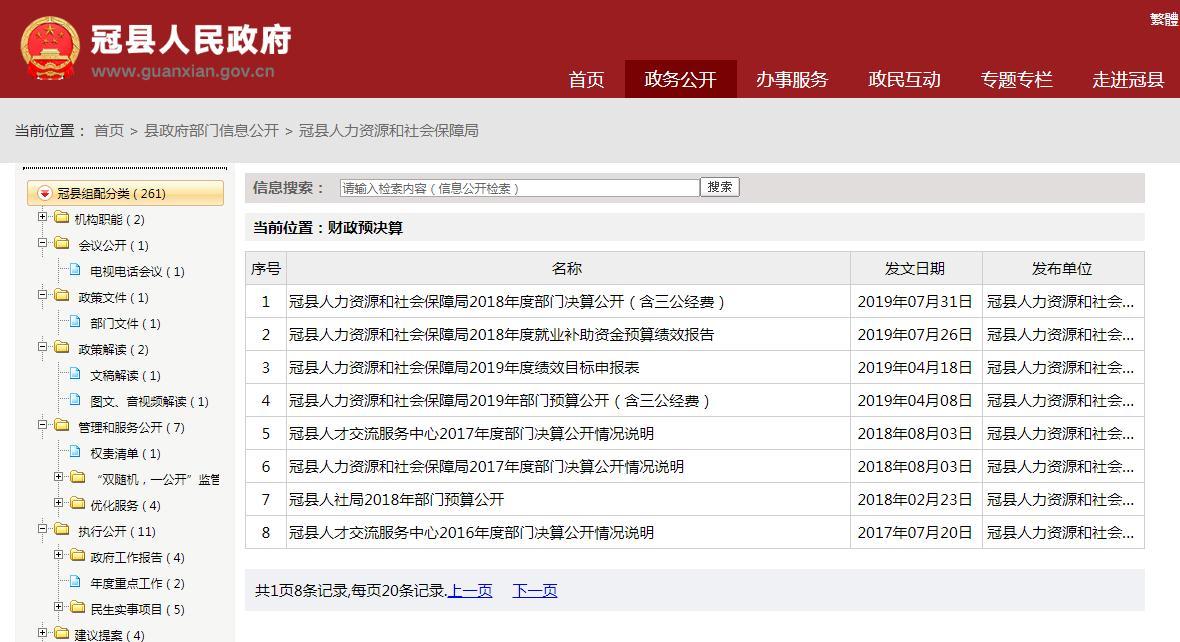Screen dimensions: 1180x642
Task: Click the 发布单位 column header
Action: coord(1062,269)
